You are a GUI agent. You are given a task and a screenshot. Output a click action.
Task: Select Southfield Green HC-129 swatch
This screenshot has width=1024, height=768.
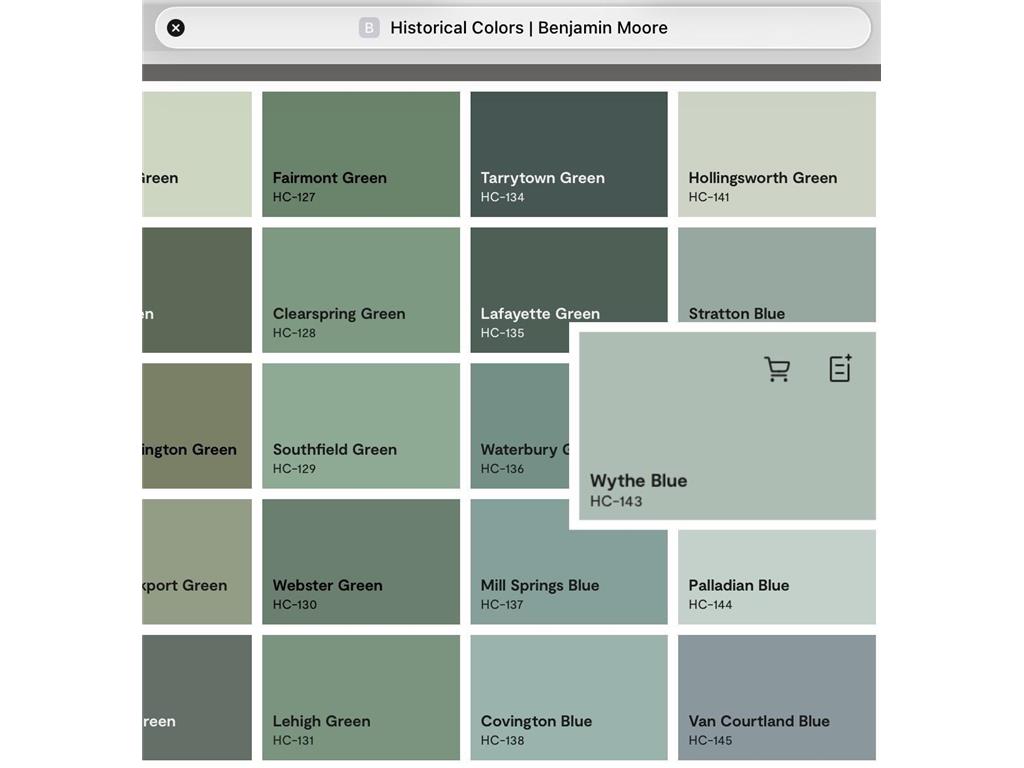point(361,426)
